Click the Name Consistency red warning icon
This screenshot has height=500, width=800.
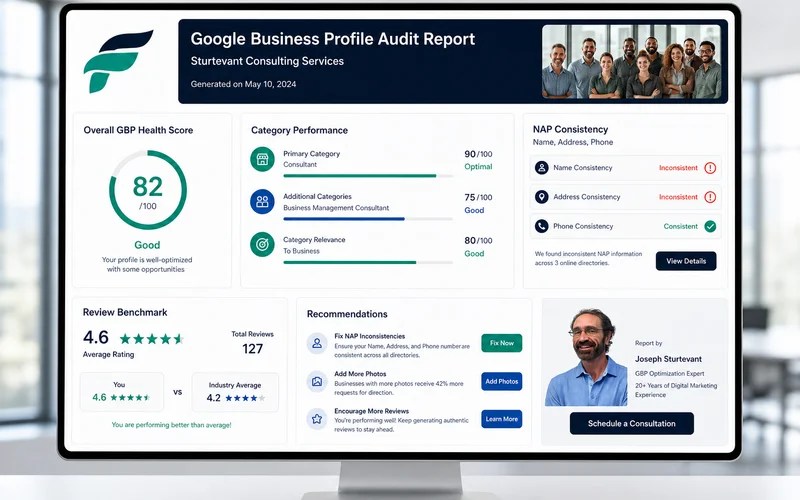[710, 168]
